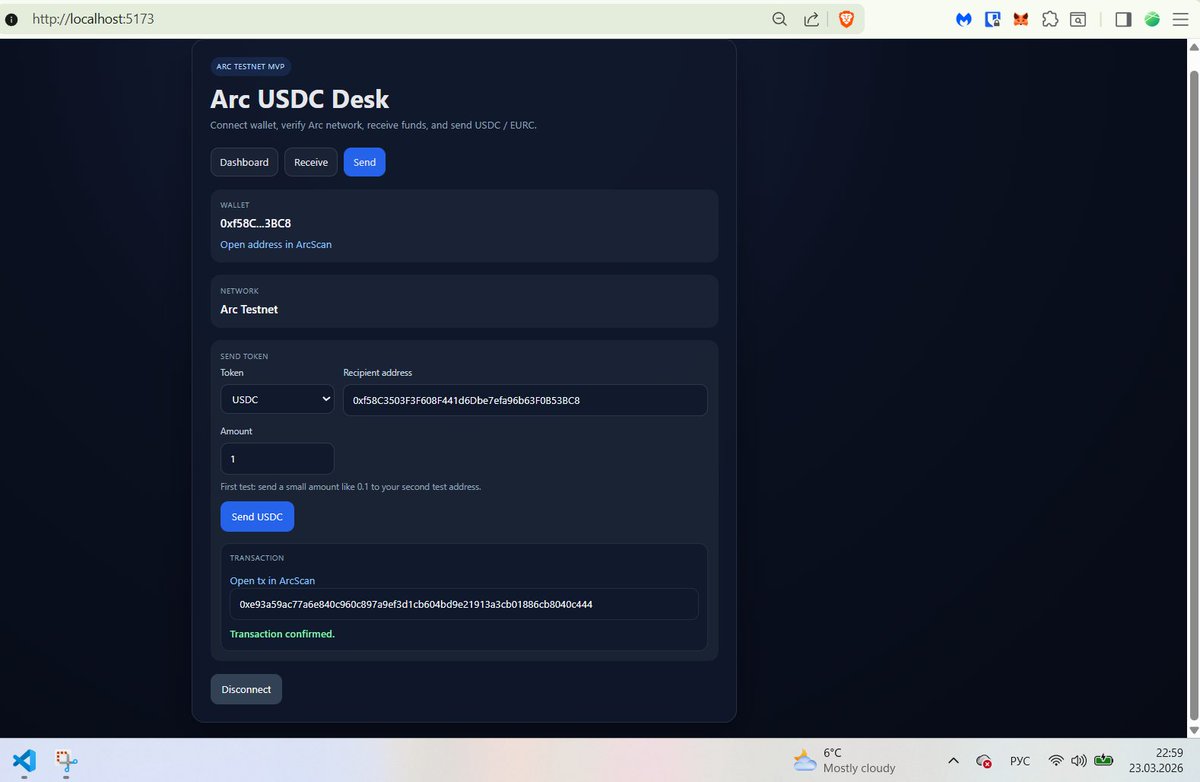Open the browser hamburger menu

click(1180, 18)
